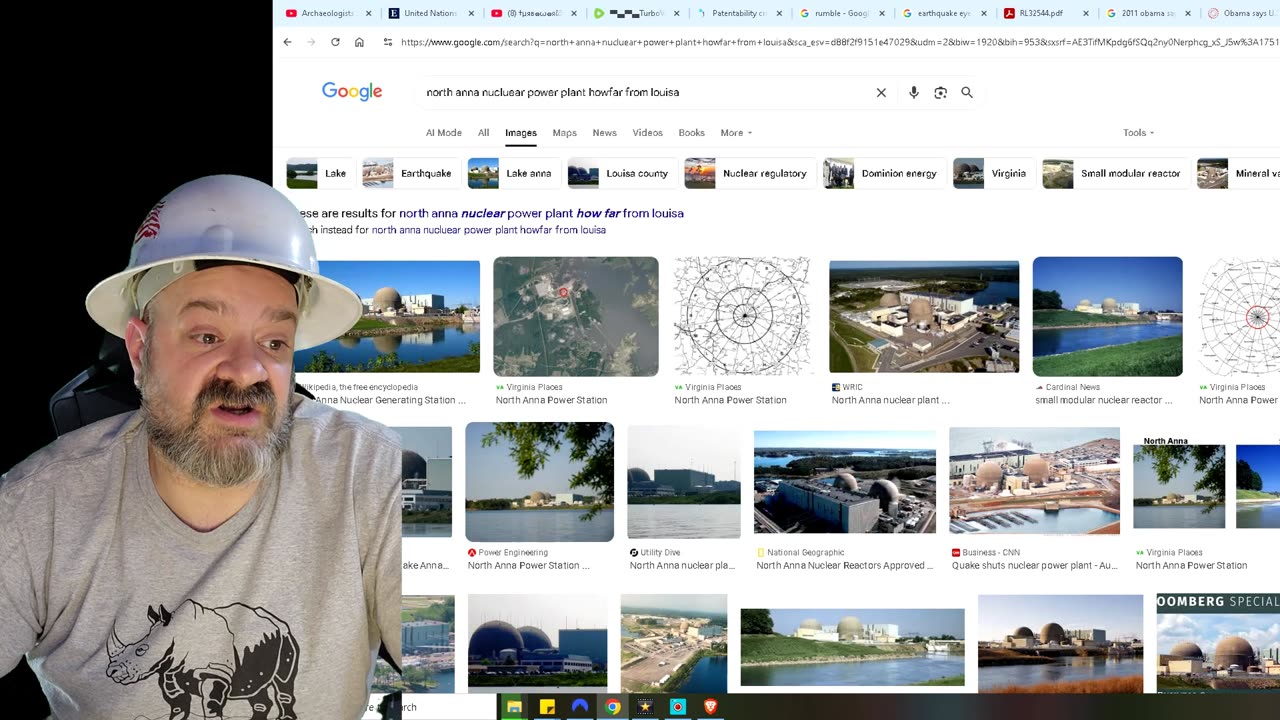The width and height of the screenshot is (1280, 720).
Task: Select the Books results tab
Action: pos(691,133)
